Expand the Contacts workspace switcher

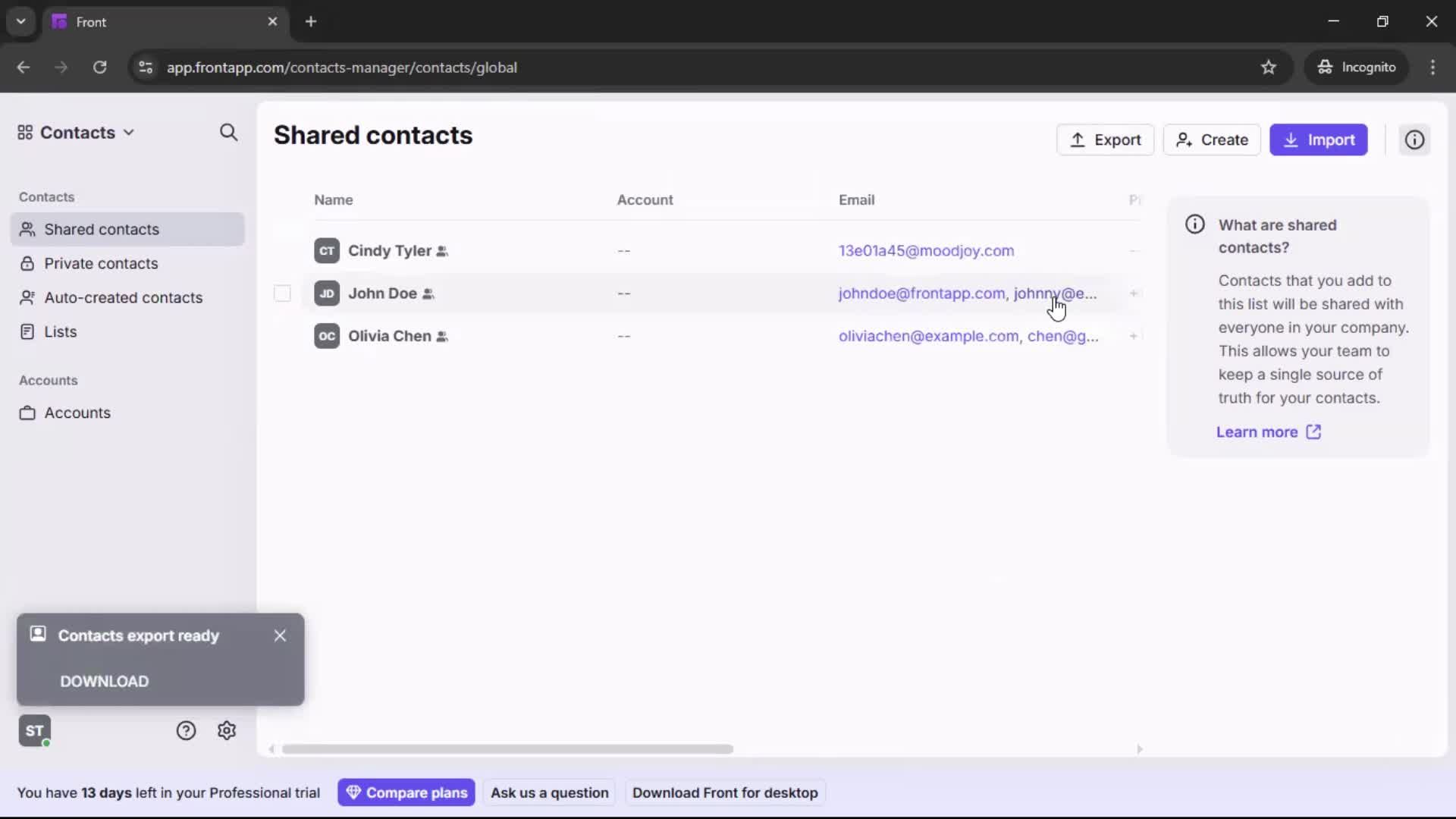(127, 133)
